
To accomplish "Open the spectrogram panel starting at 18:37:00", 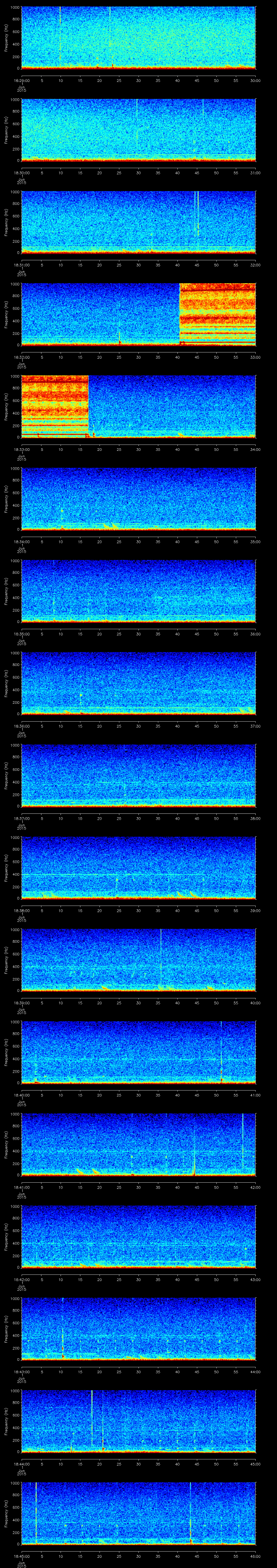I will point(138,775).
